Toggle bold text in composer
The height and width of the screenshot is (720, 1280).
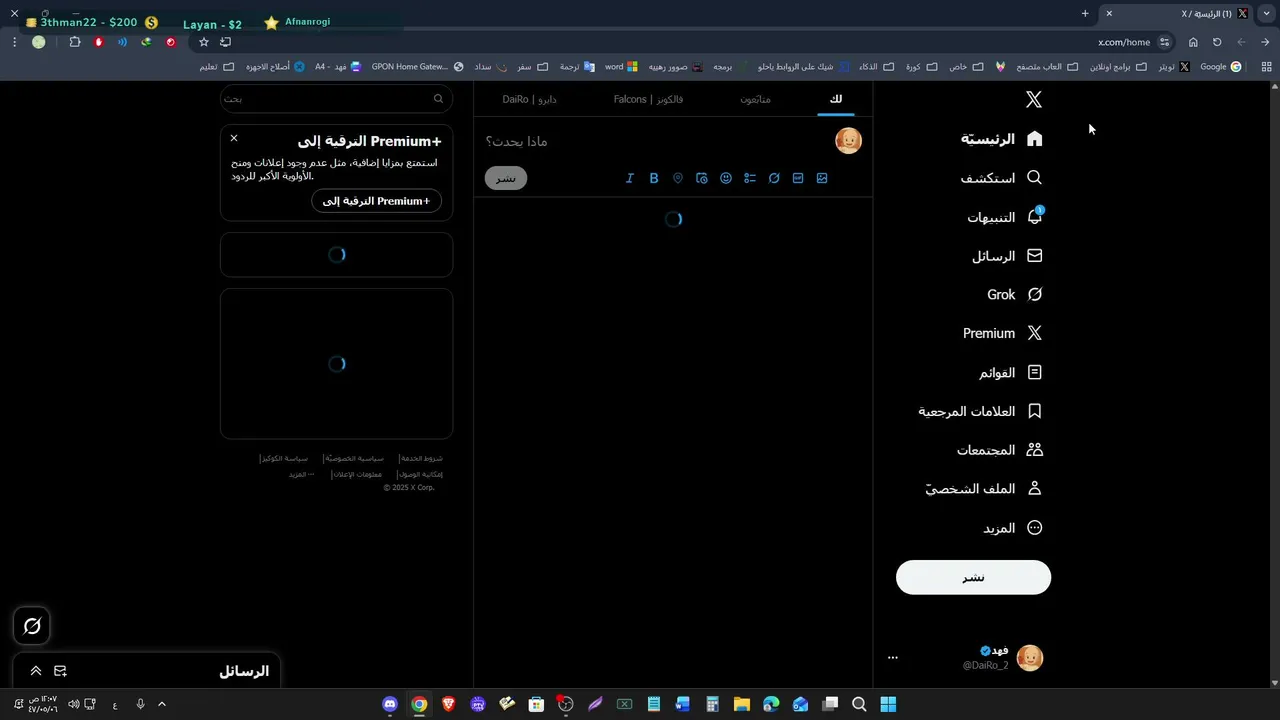click(x=654, y=178)
